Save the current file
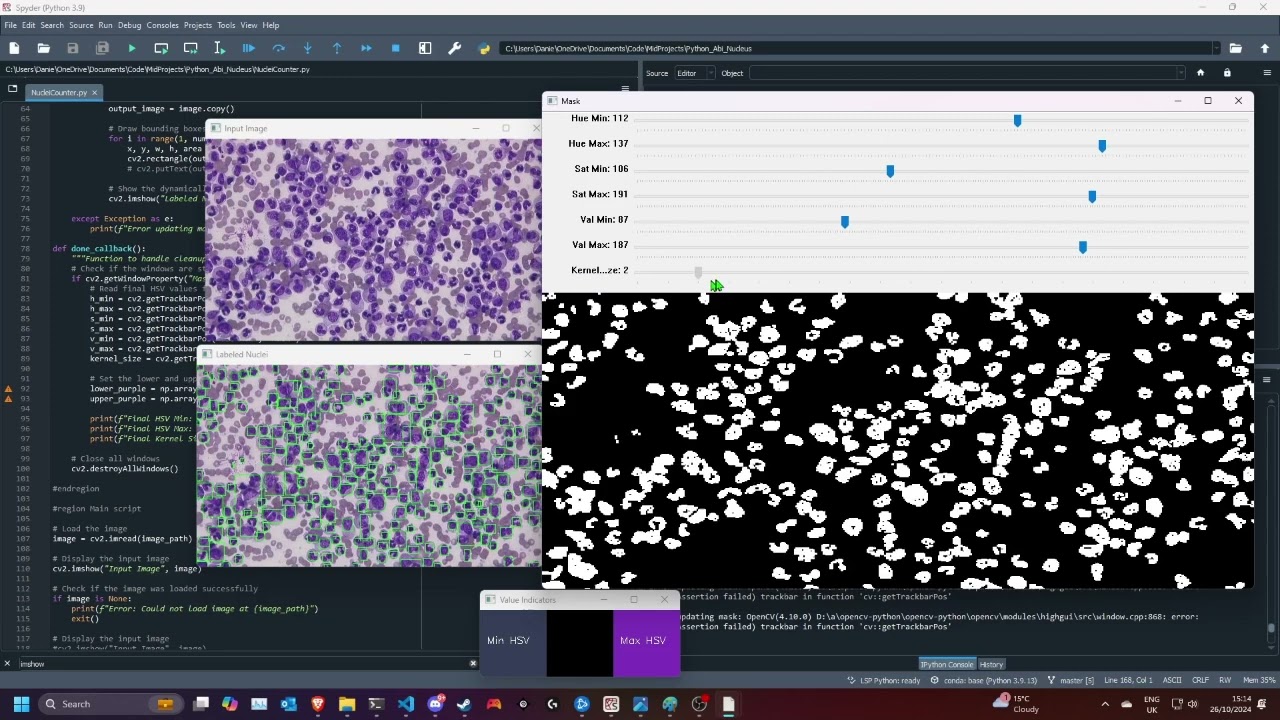The height and width of the screenshot is (720, 1280). pyautogui.click(x=73, y=48)
